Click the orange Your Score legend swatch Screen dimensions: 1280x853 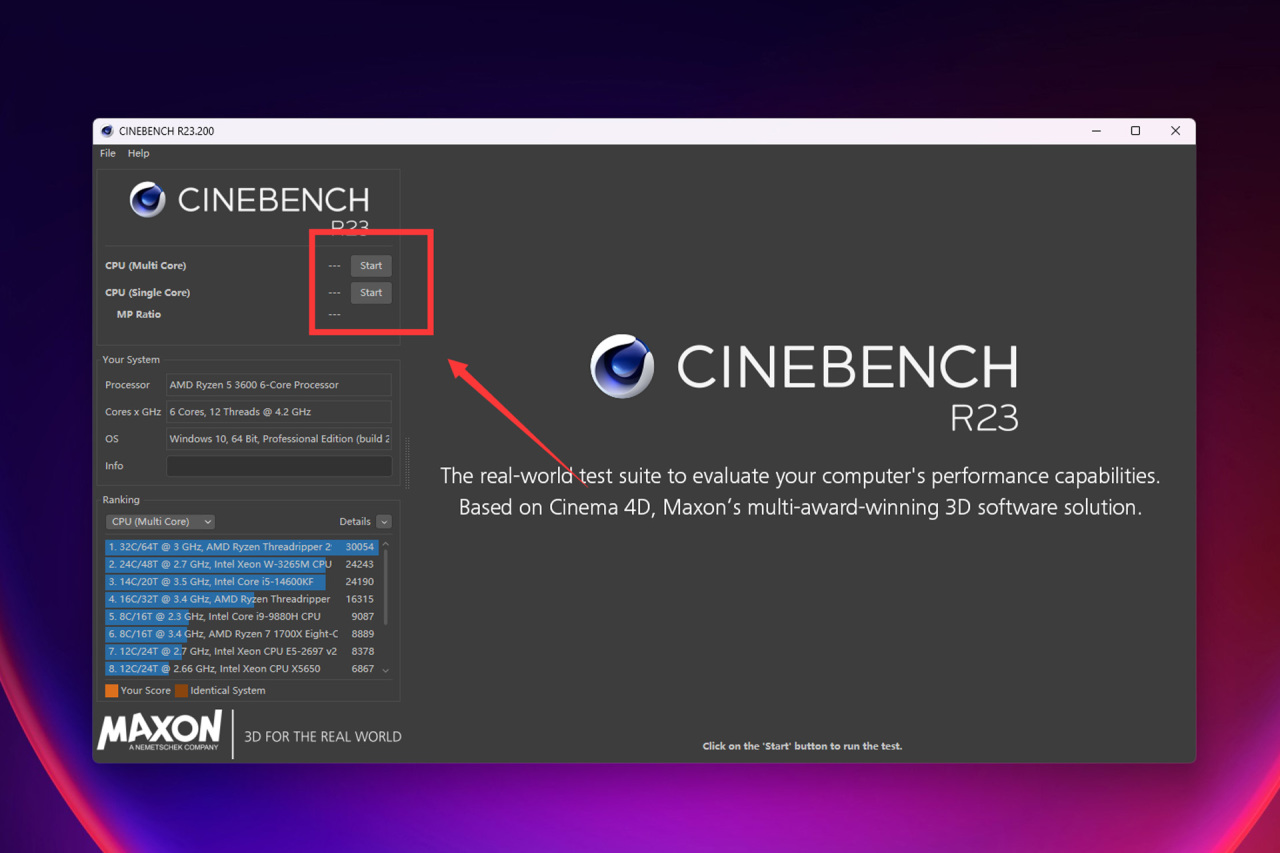click(x=112, y=691)
